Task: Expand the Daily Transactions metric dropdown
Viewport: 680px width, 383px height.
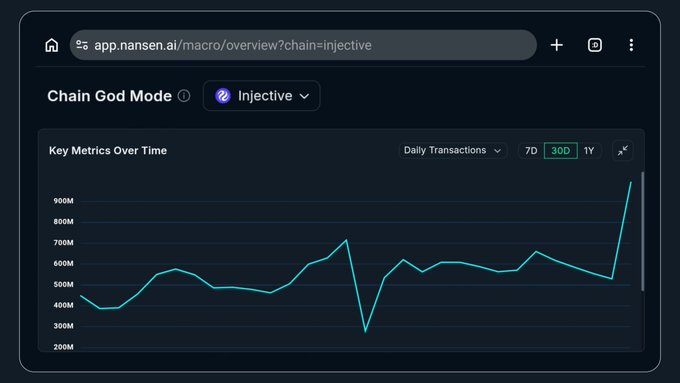Action: point(452,151)
